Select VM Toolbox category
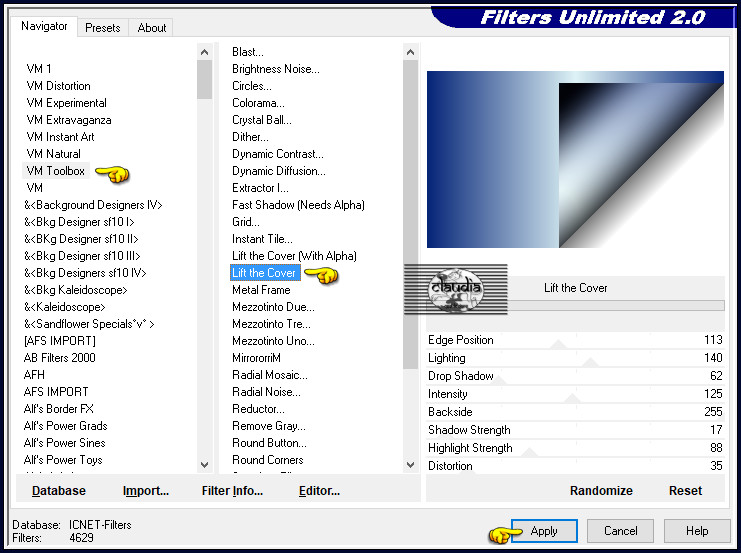This screenshot has height=553, width=741. point(56,171)
